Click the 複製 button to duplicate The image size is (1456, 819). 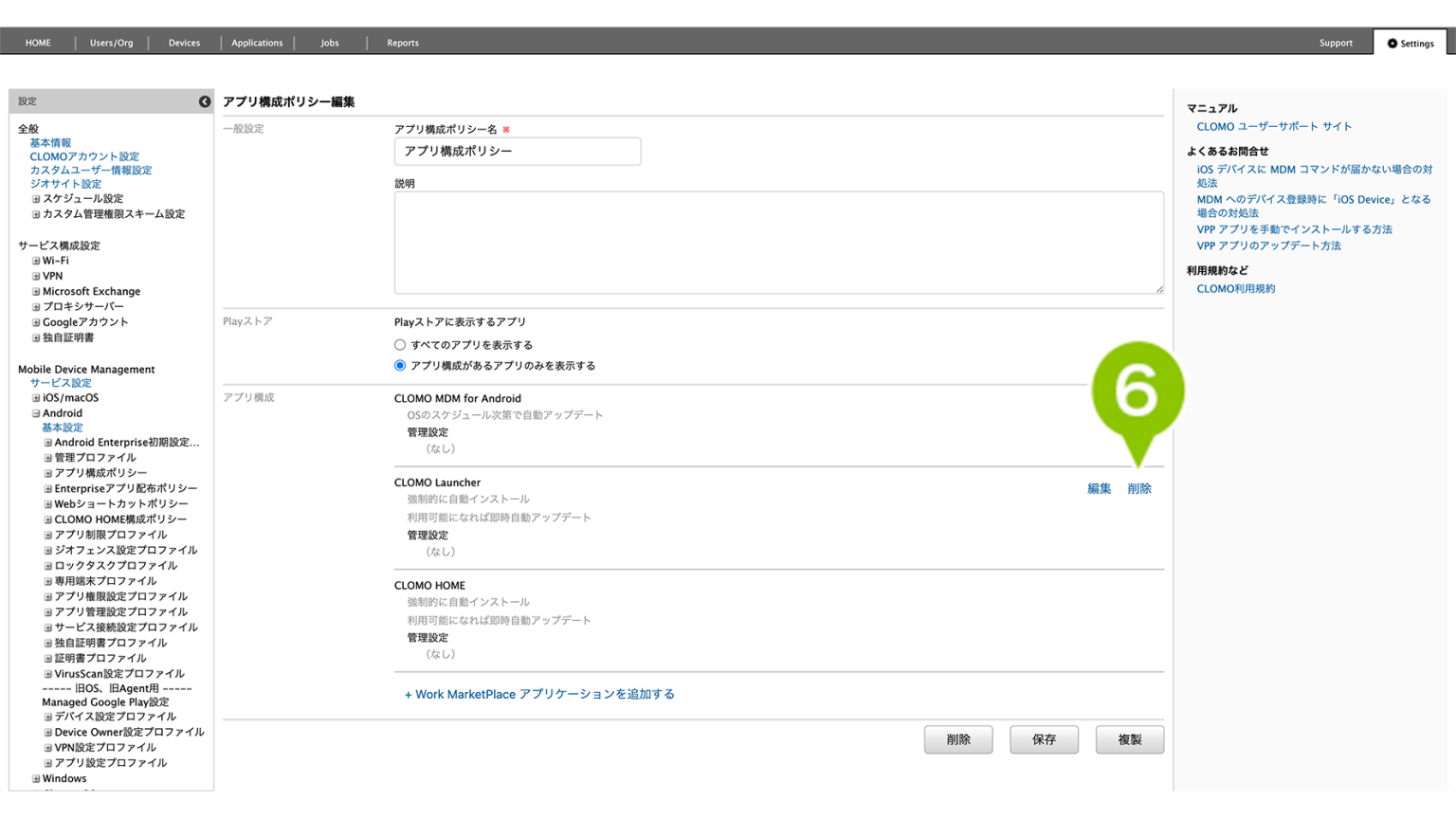click(x=1130, y=739)
